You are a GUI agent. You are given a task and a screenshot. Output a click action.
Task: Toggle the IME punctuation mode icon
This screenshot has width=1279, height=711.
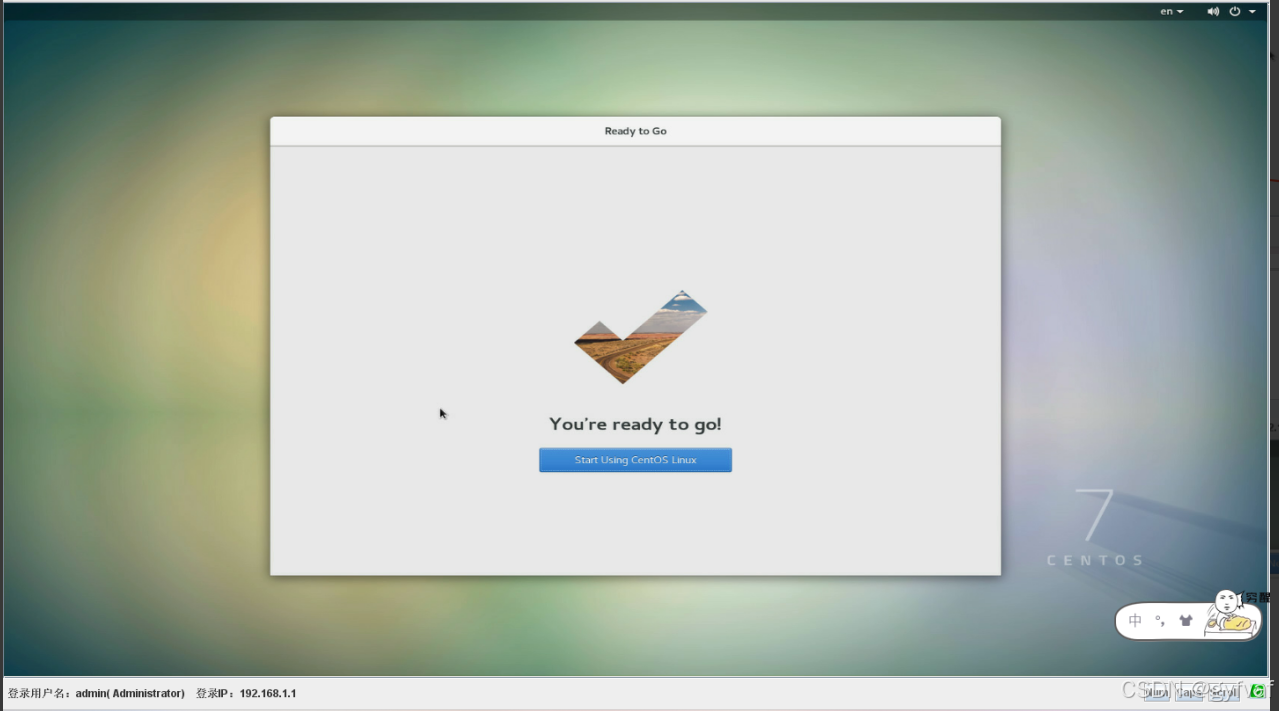(1160, 621)
